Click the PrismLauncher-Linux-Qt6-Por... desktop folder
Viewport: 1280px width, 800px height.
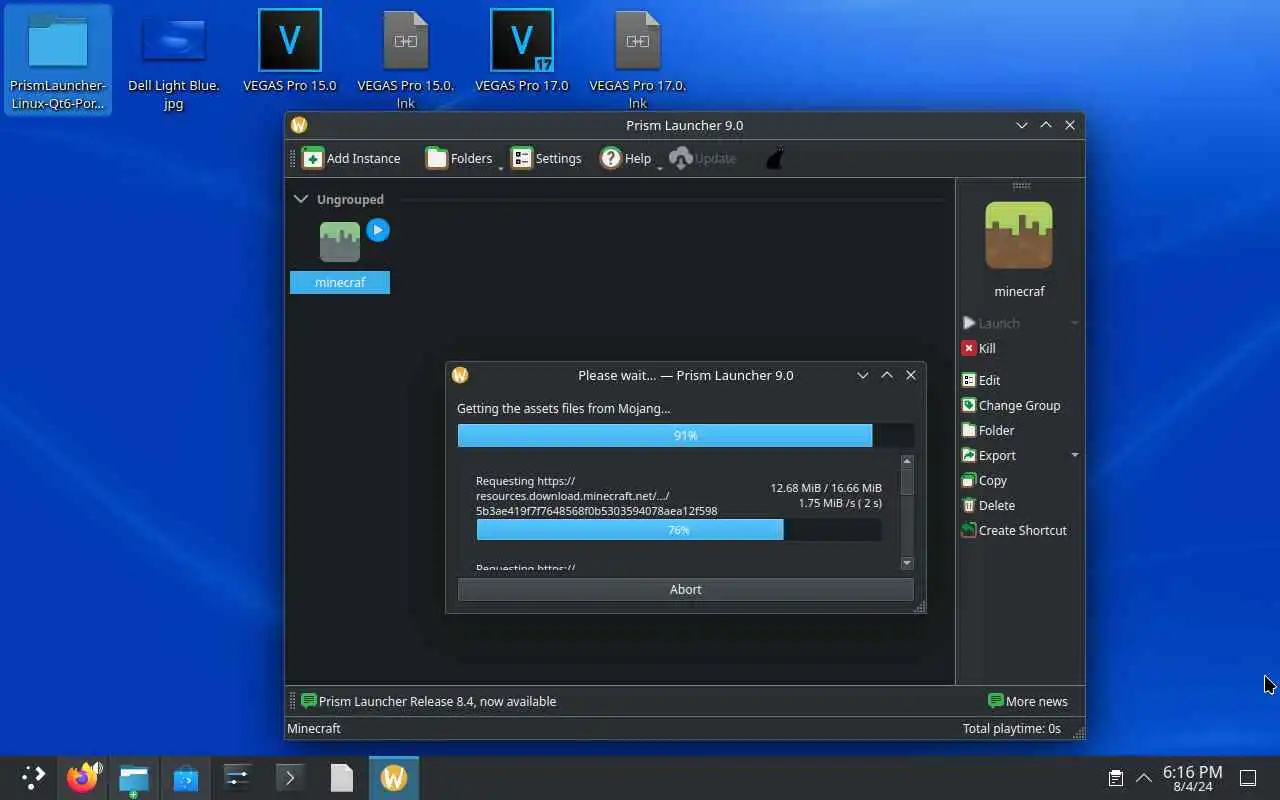coord(57,59)
